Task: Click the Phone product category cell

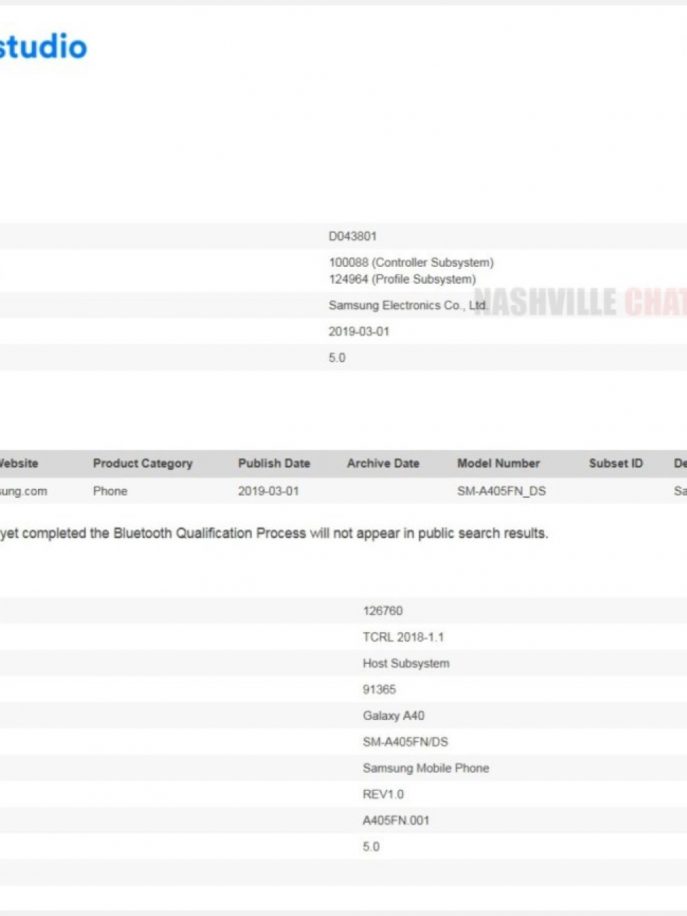Action: coord(110,492)
